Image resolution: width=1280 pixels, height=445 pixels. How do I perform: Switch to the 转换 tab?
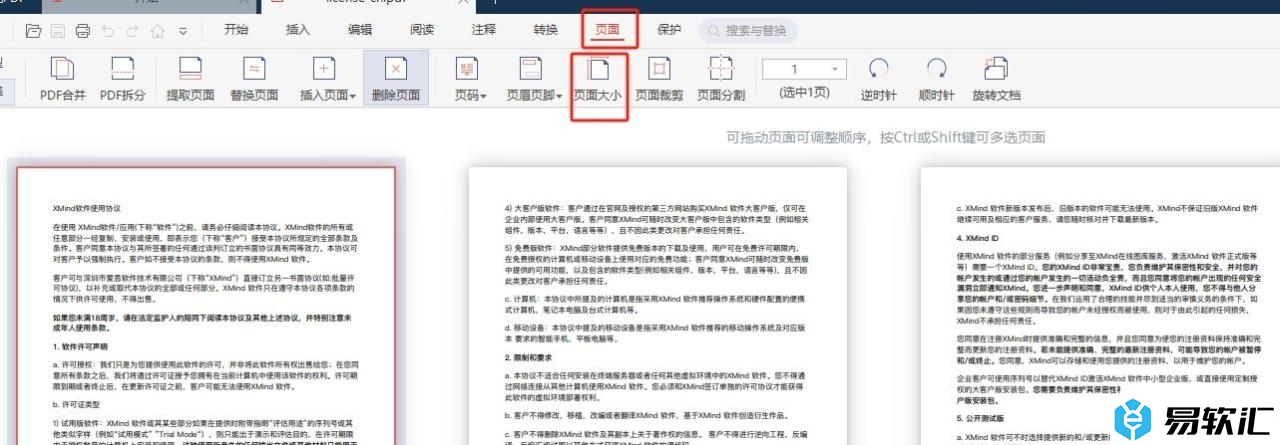(x=546, y=30)
